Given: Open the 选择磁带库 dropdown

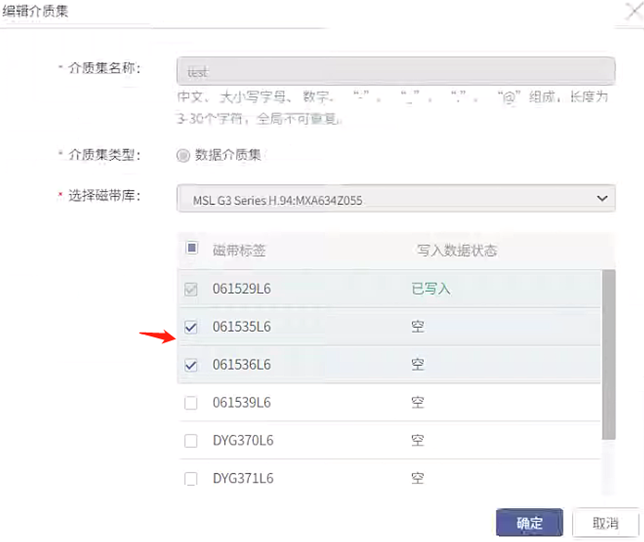Looking at the screenshot, I should click(x=396, y=199).
